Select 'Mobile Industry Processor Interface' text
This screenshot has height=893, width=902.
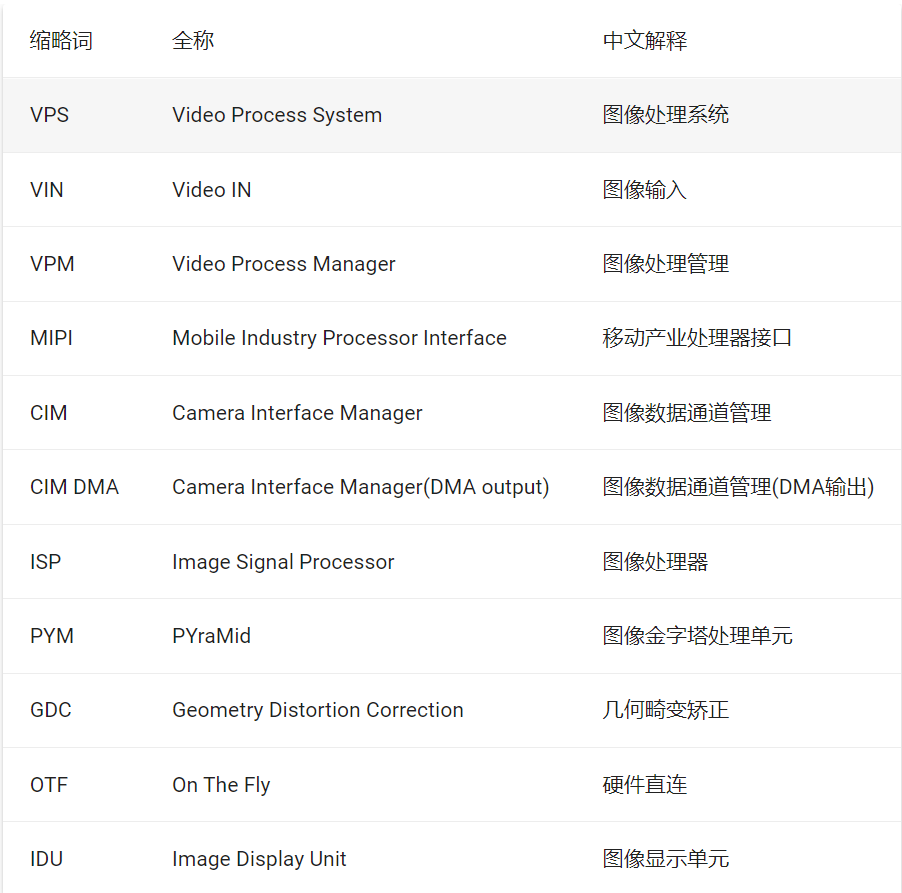click(339, 338)
